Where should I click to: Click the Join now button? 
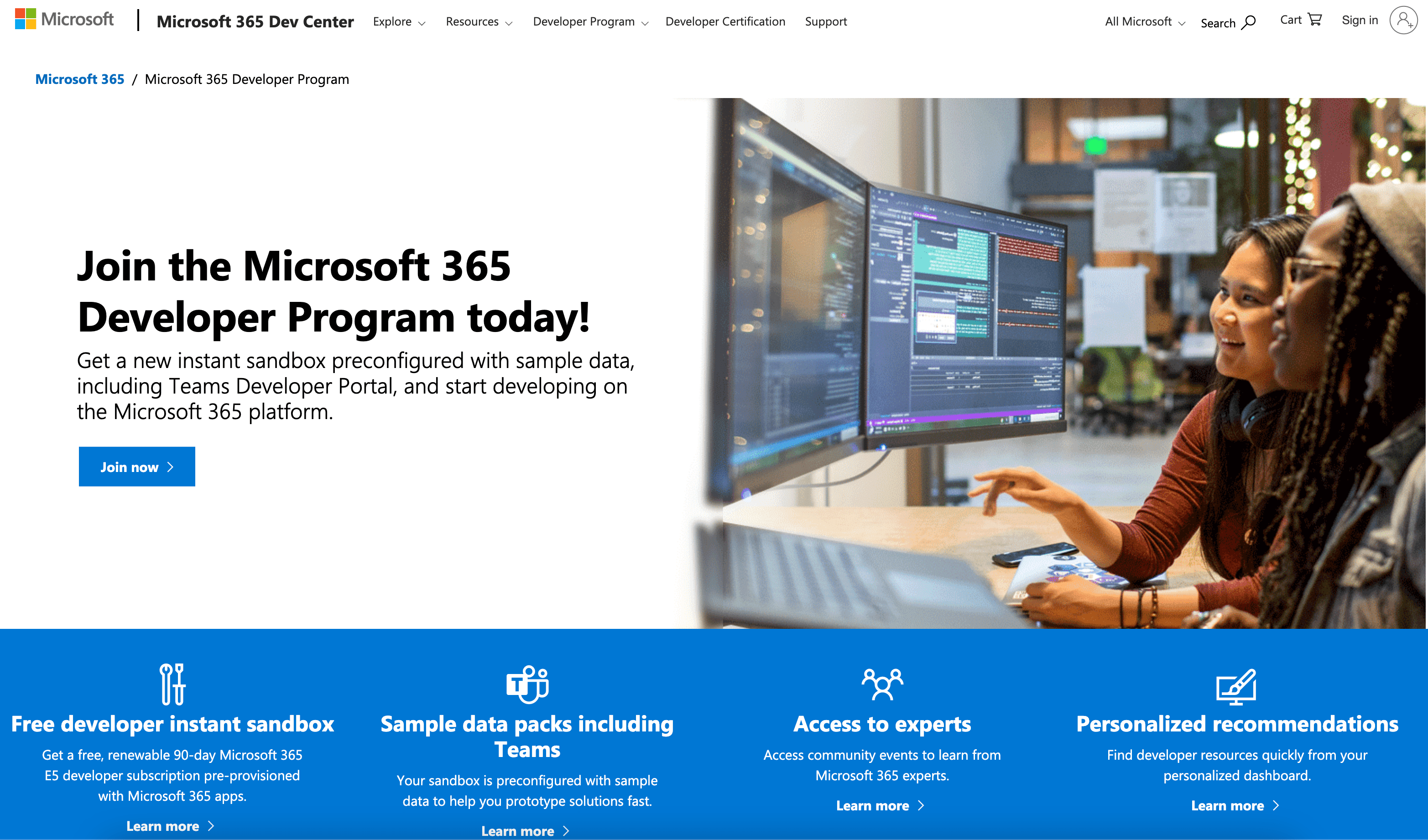pyautogui.click(x=137, y=465)
